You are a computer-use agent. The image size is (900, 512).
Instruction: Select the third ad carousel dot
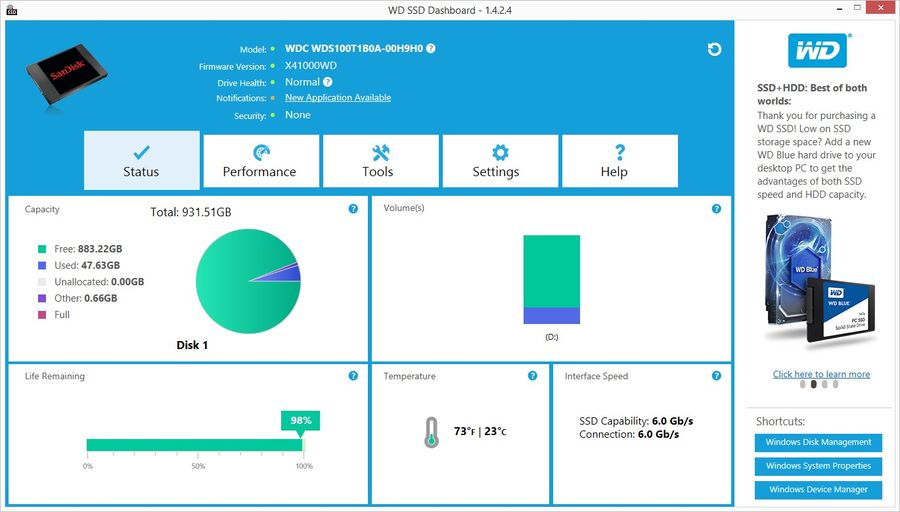pos(825,385)
